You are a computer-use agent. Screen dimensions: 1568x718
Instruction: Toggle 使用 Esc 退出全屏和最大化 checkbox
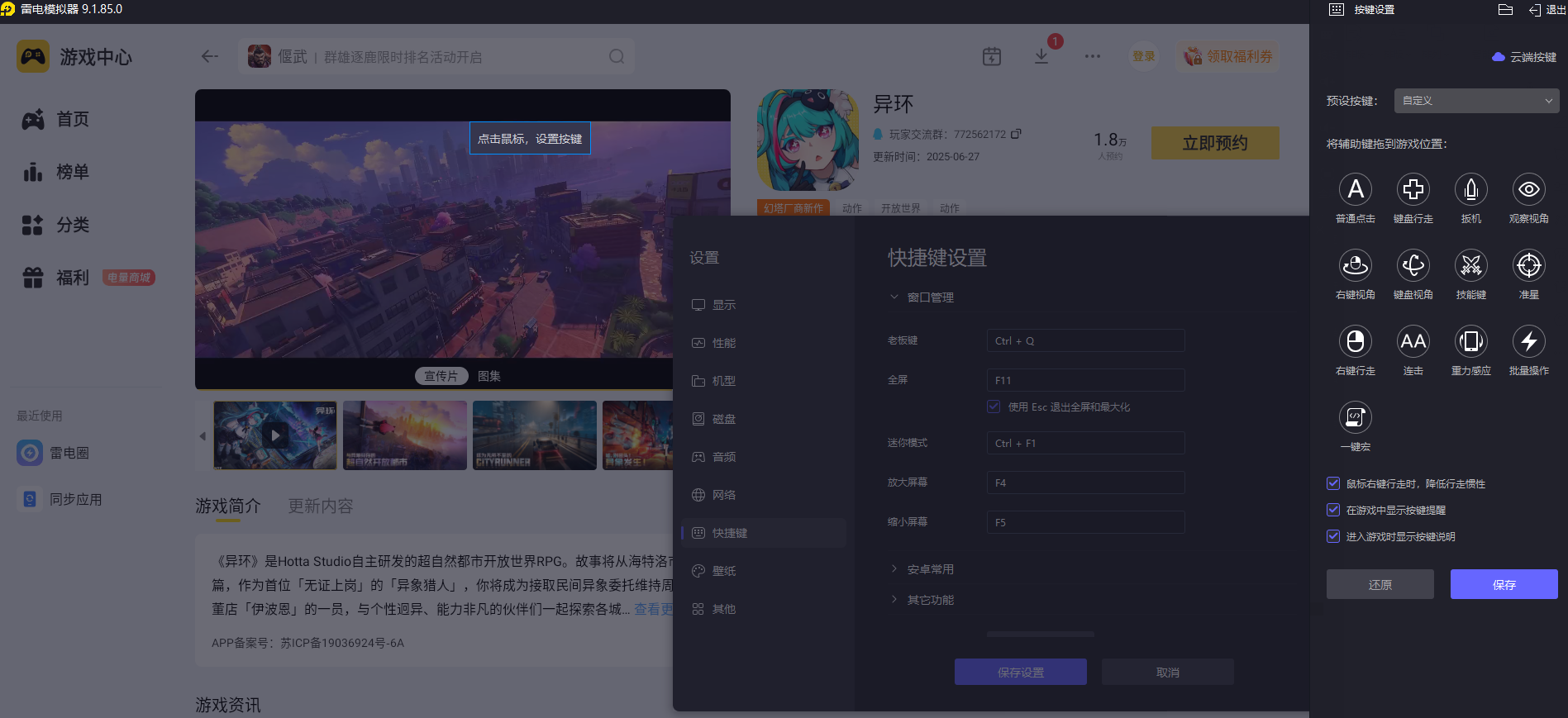tap(994, 407)
